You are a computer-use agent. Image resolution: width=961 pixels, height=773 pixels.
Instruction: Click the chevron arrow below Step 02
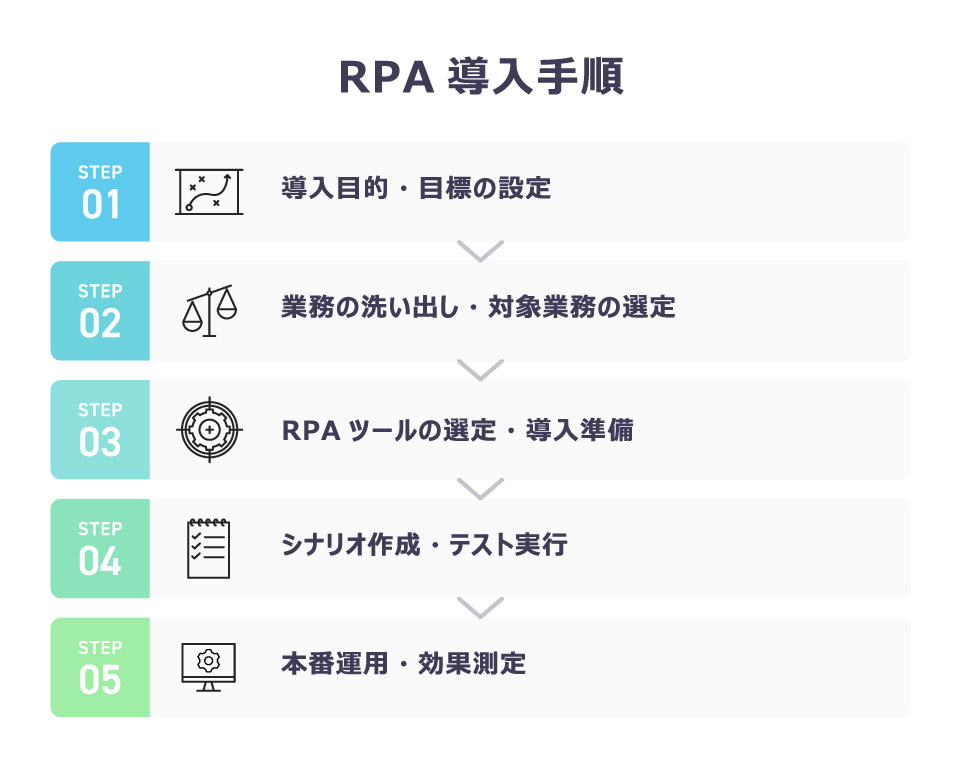pyautogui.click(x=480, y=370)
